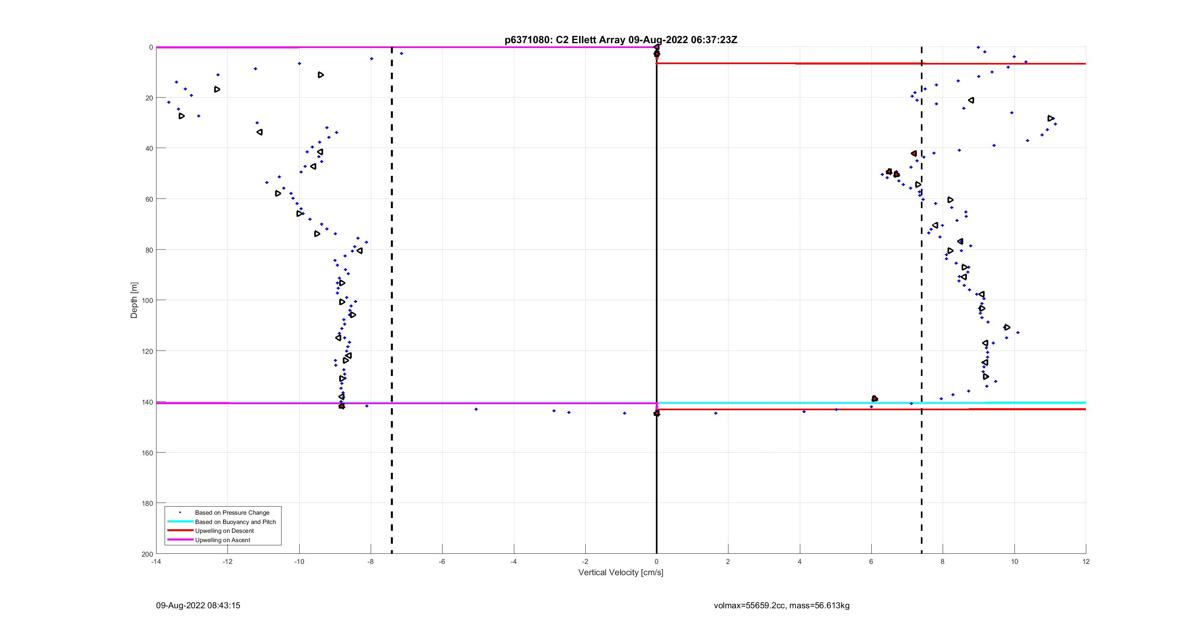The width and height of the screenshot is (1200, 622).
Task: Click x-axis tick label '8'
Action: (943, 561)
